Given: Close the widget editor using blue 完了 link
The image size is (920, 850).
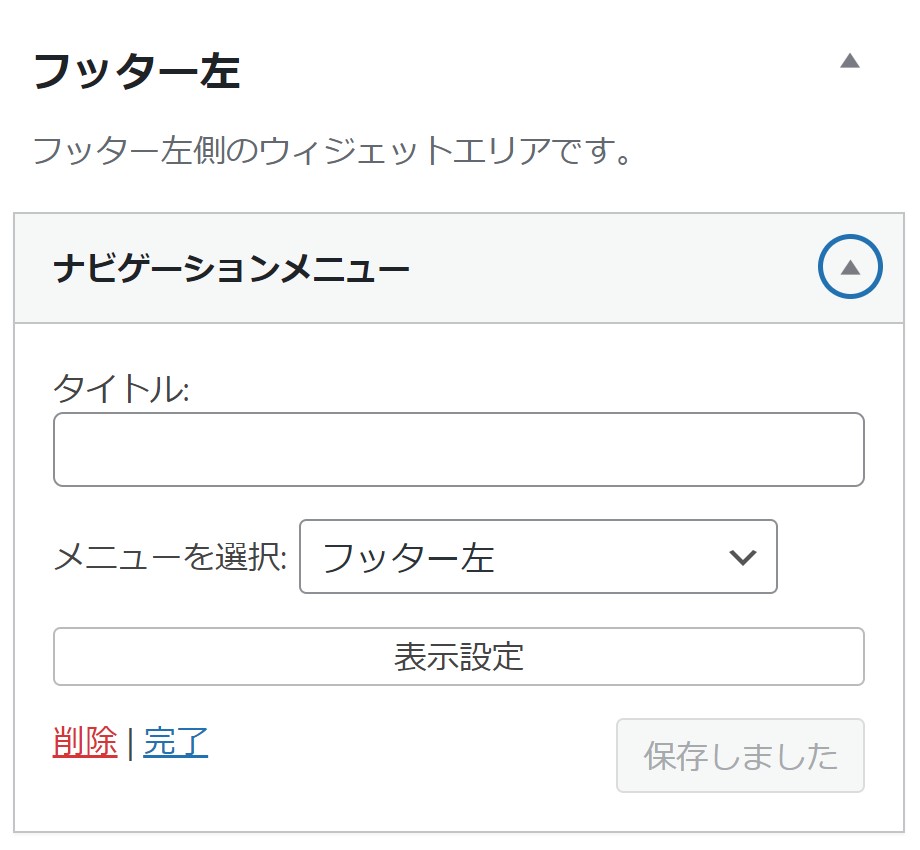Looking at the screenshot, I should click(x=175, y=741).
